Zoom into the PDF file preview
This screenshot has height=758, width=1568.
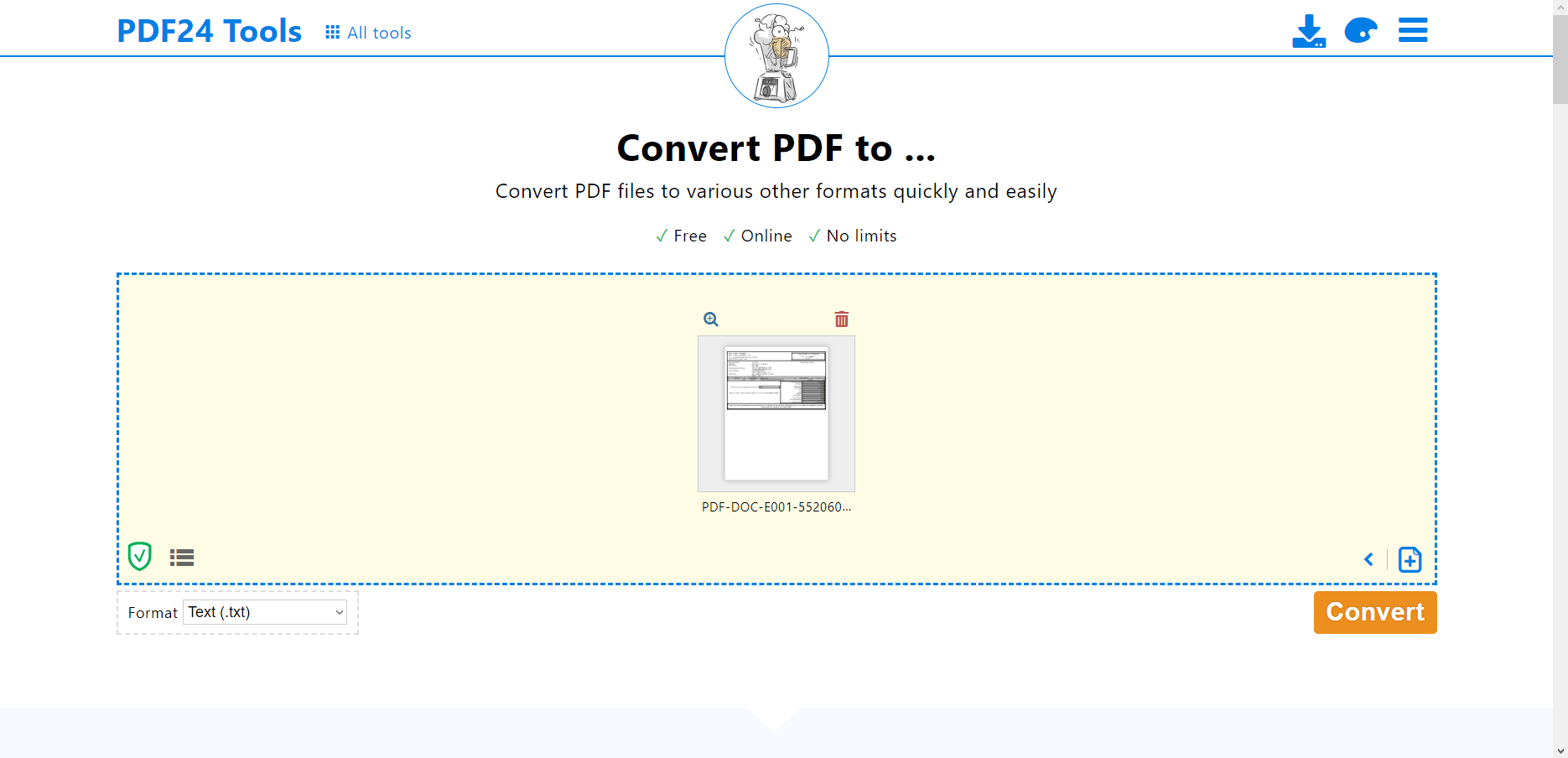coord(711,319)
